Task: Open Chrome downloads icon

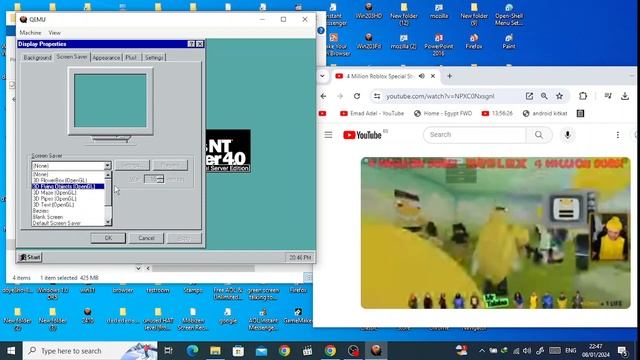Action: click(x=624, y=96)
